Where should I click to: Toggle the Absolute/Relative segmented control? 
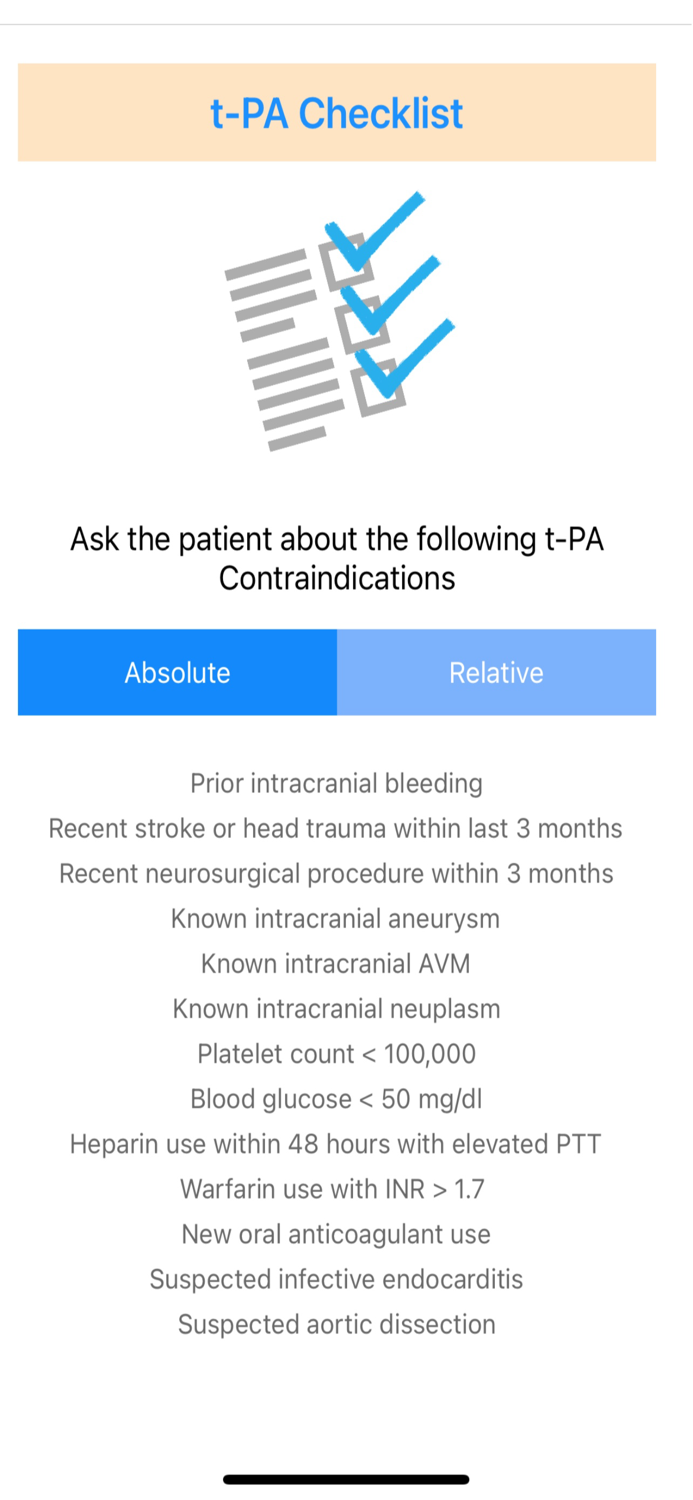pyautogui.click(x=336, y=672)
